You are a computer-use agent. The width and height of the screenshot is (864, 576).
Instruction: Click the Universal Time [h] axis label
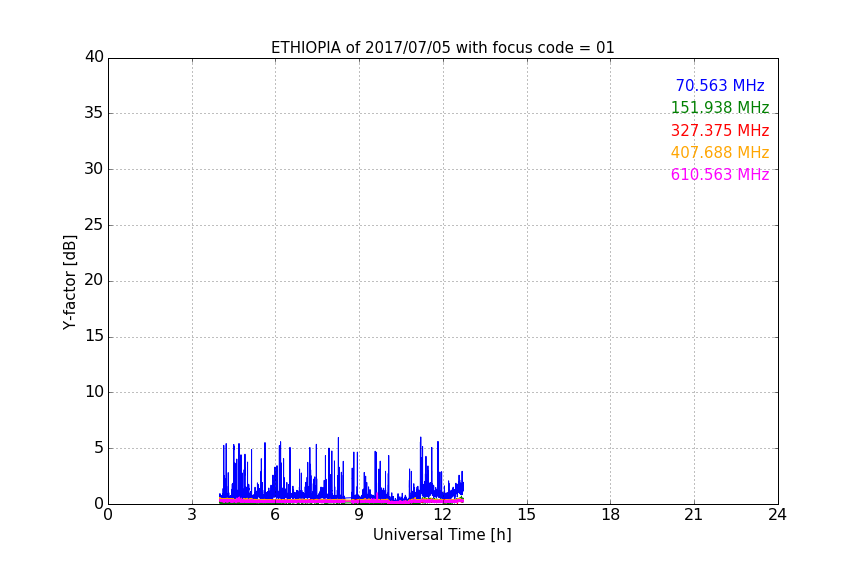tap(442, 535)
